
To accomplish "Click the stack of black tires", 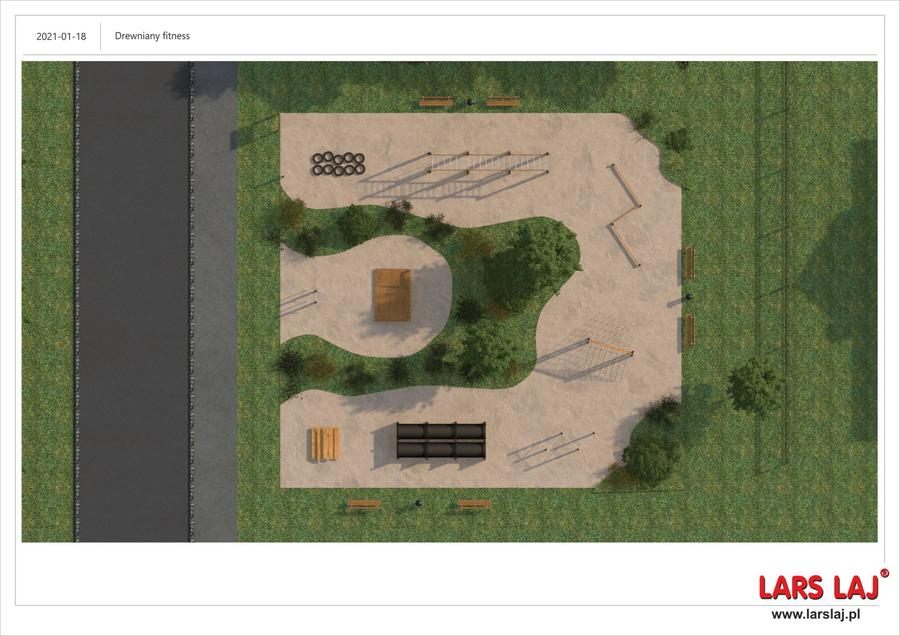I will (337, 164).
